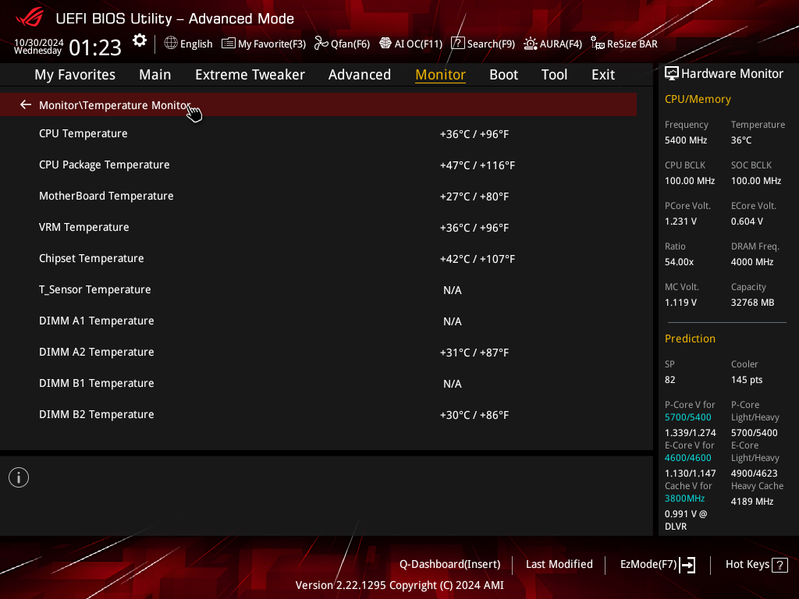Open the My Favorites tab
Viewport: 799px width, 599px height.
[75, 75]
